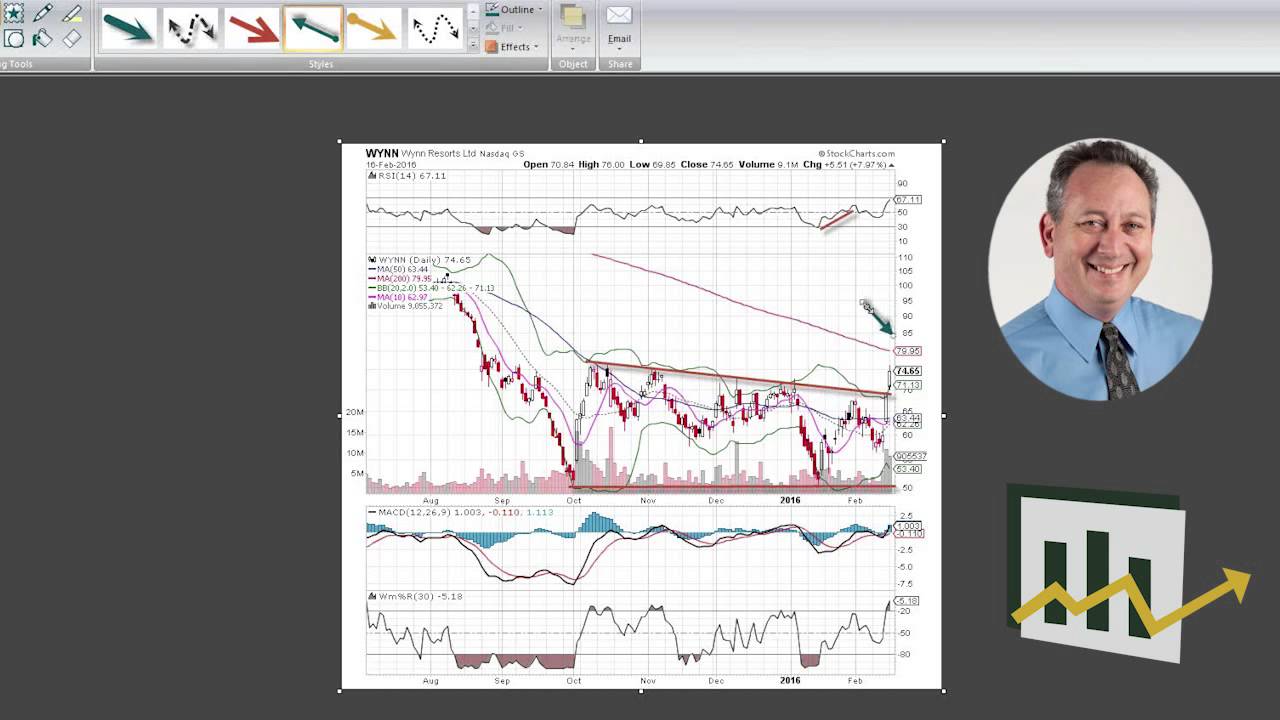Click the RSI(14) 67.11 label

410,176
